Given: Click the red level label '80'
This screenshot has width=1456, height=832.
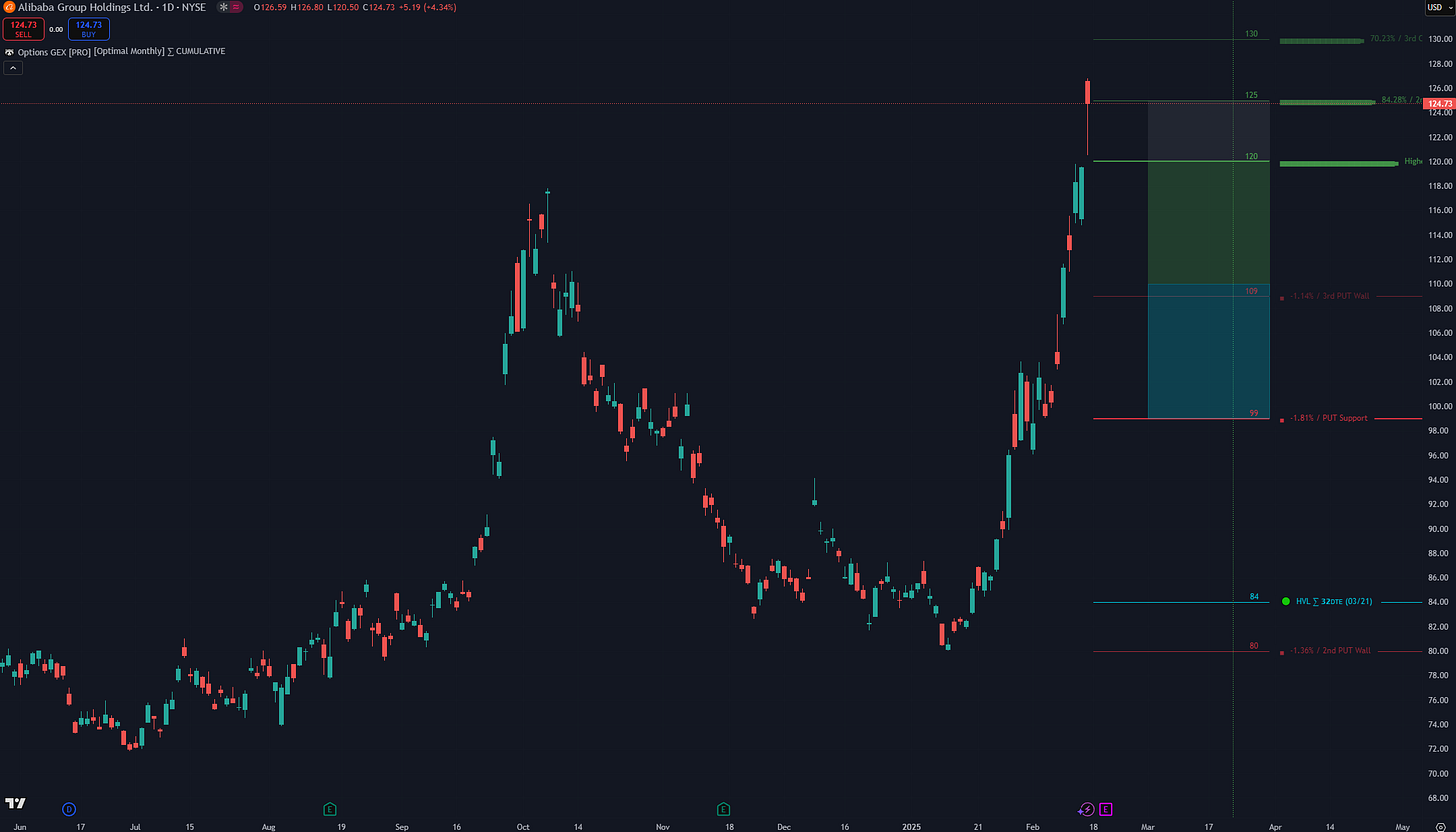Looking at the screenshot, I should 1253,646.
